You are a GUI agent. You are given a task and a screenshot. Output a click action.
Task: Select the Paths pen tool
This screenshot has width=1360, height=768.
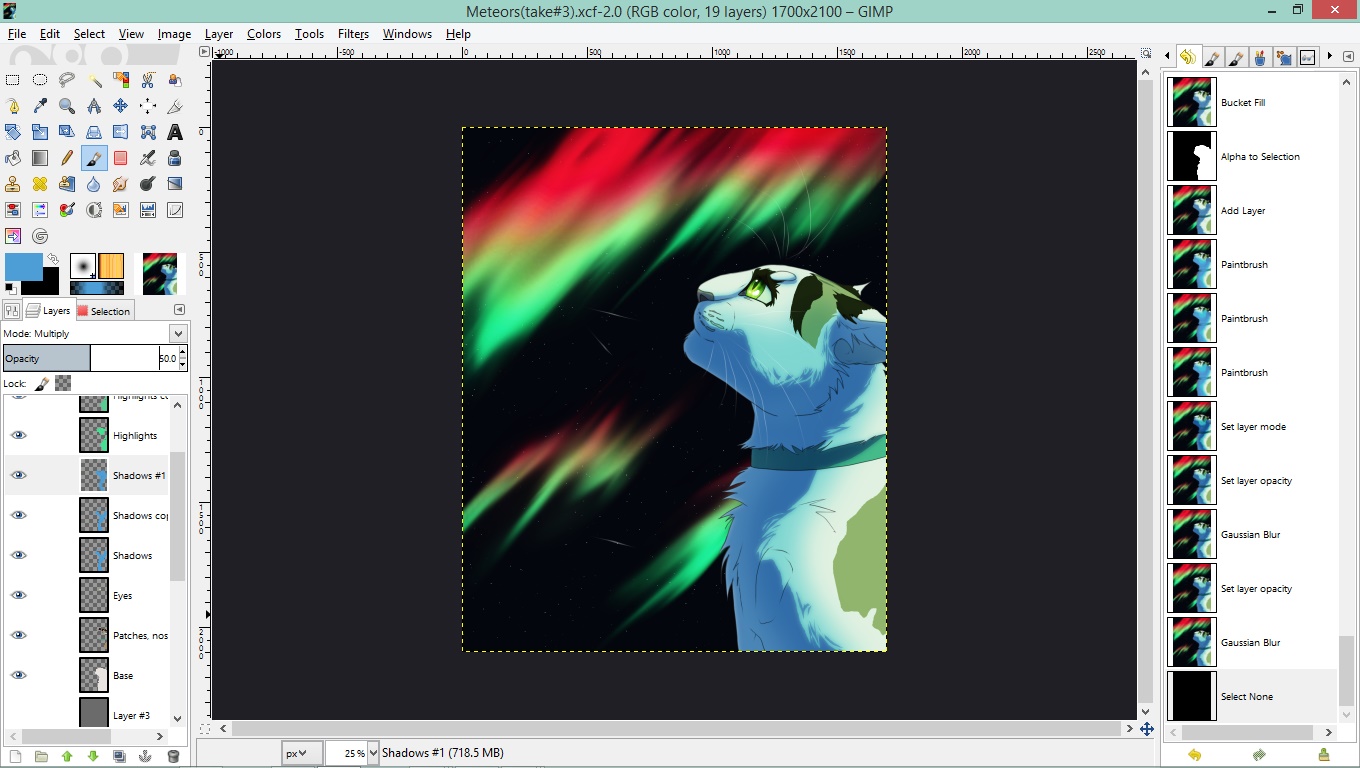coord(13,106)
